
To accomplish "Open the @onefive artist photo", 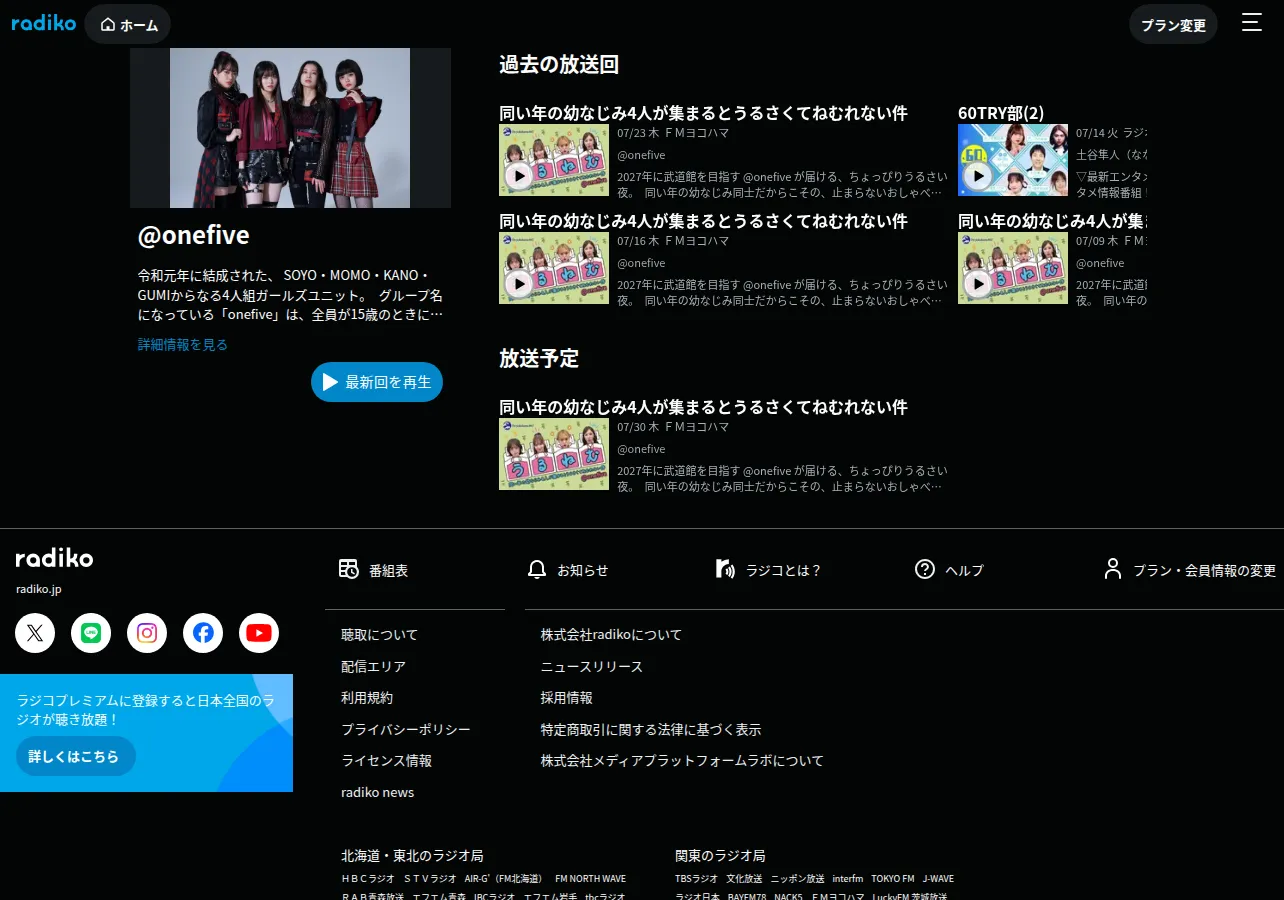I will pyautogui.click(x=290, y=128).
